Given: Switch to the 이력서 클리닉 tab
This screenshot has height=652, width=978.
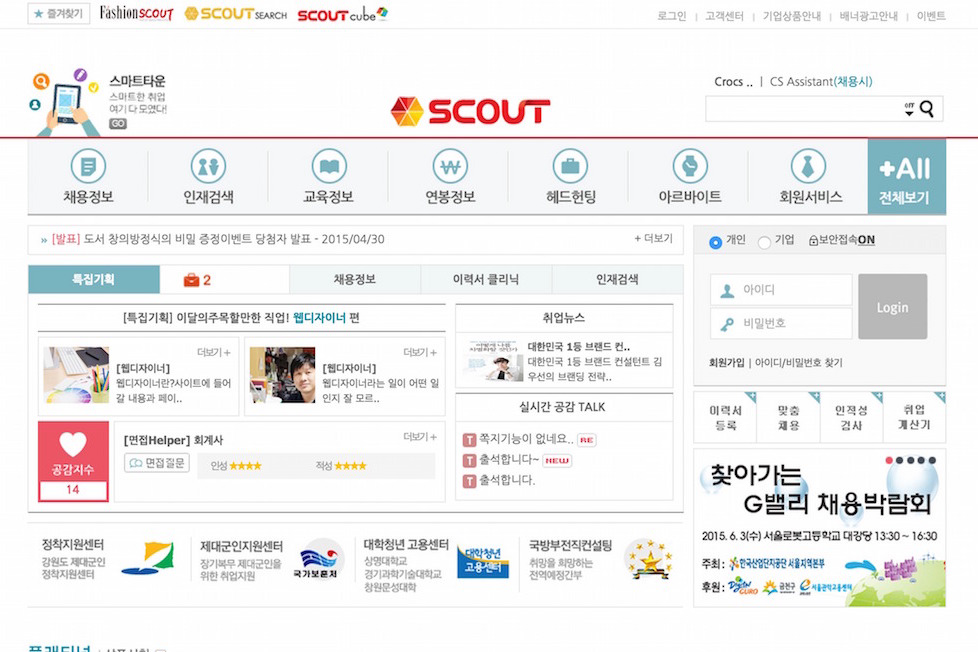Looking at the screenshot, I should point(486,280).
